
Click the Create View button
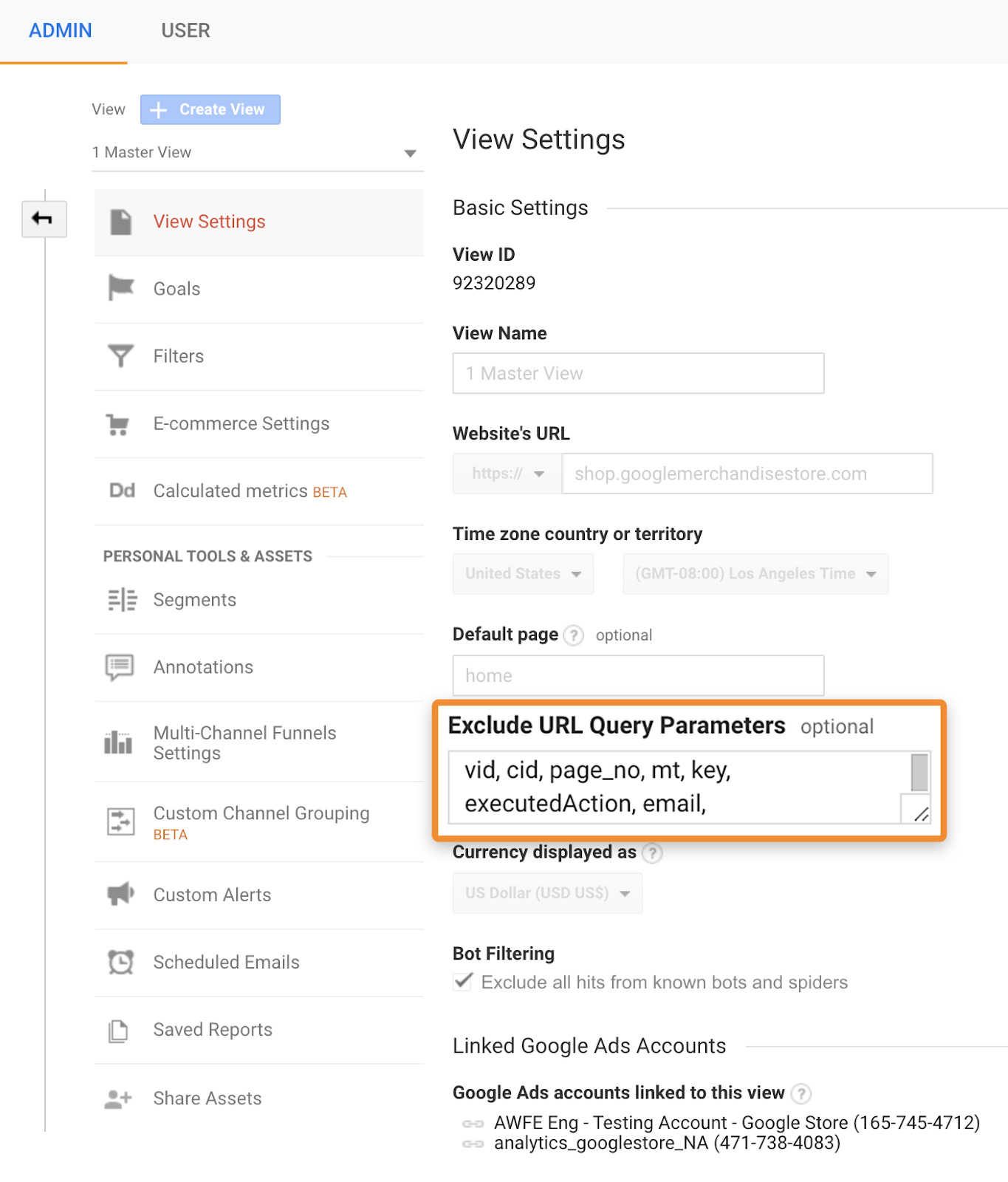pos(210,109)
